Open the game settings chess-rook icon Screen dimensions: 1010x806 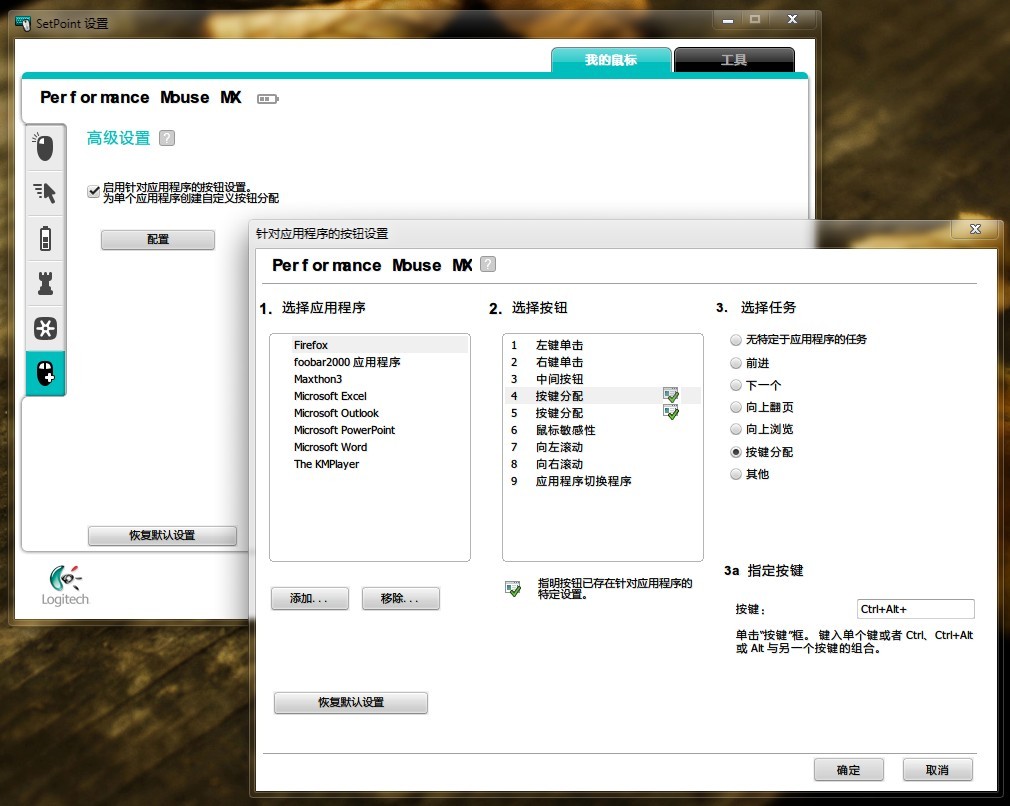44,283
